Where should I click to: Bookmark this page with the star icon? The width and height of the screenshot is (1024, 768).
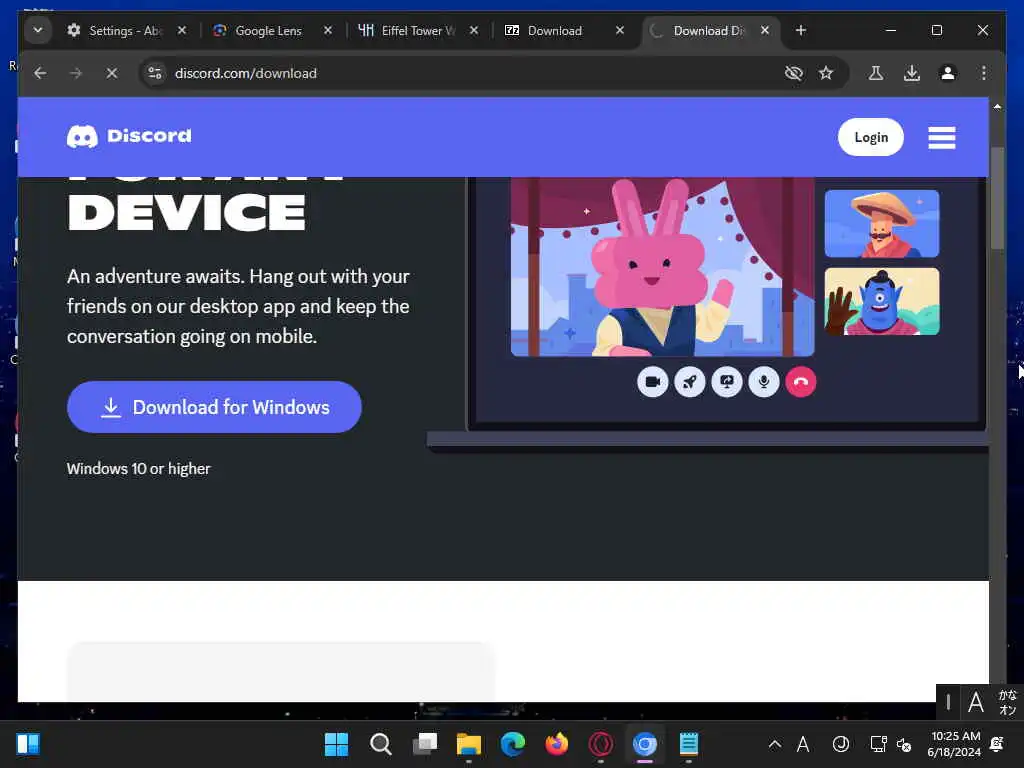point(826,73)
